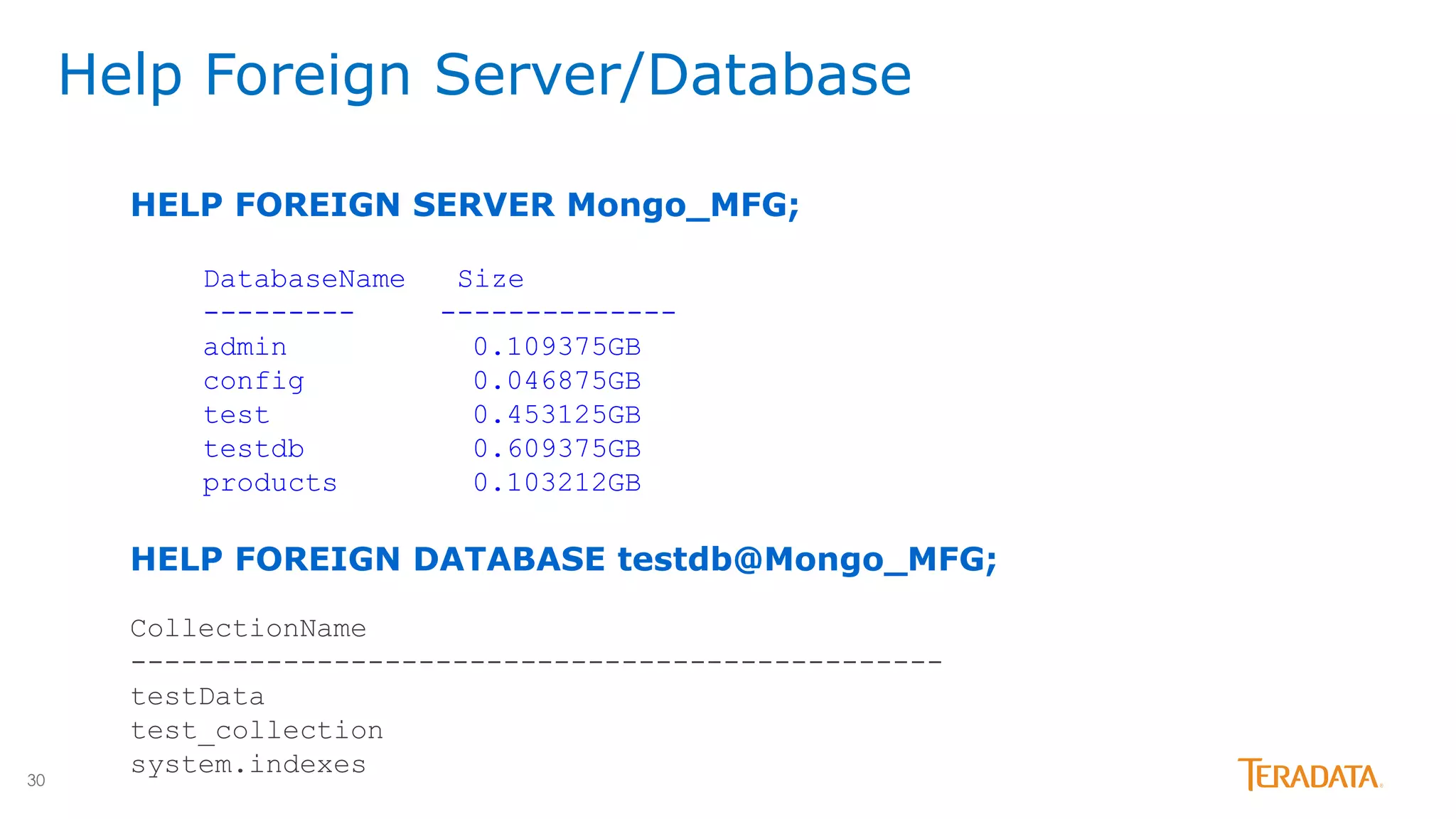Click the size value 0.609375GB
This screenshot has width=1456, height=819.
coord(557,449)
